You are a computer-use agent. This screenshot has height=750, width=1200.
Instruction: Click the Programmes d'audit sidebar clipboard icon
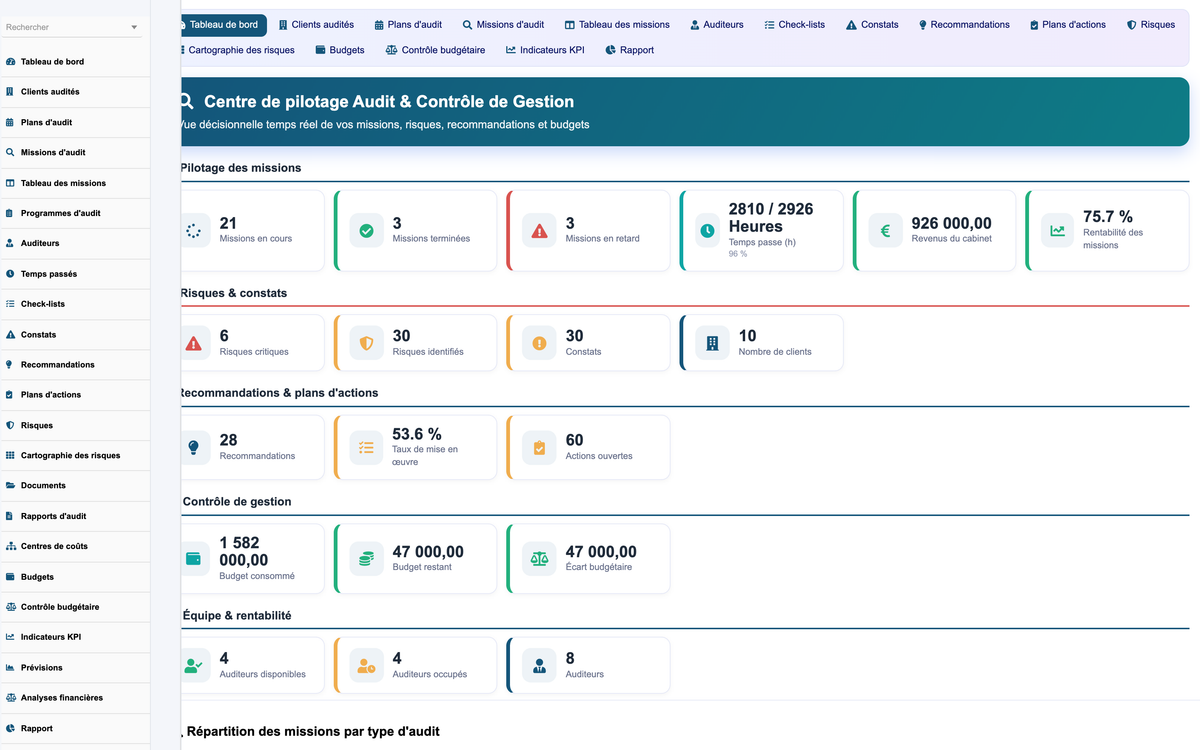tap(10, 213)
